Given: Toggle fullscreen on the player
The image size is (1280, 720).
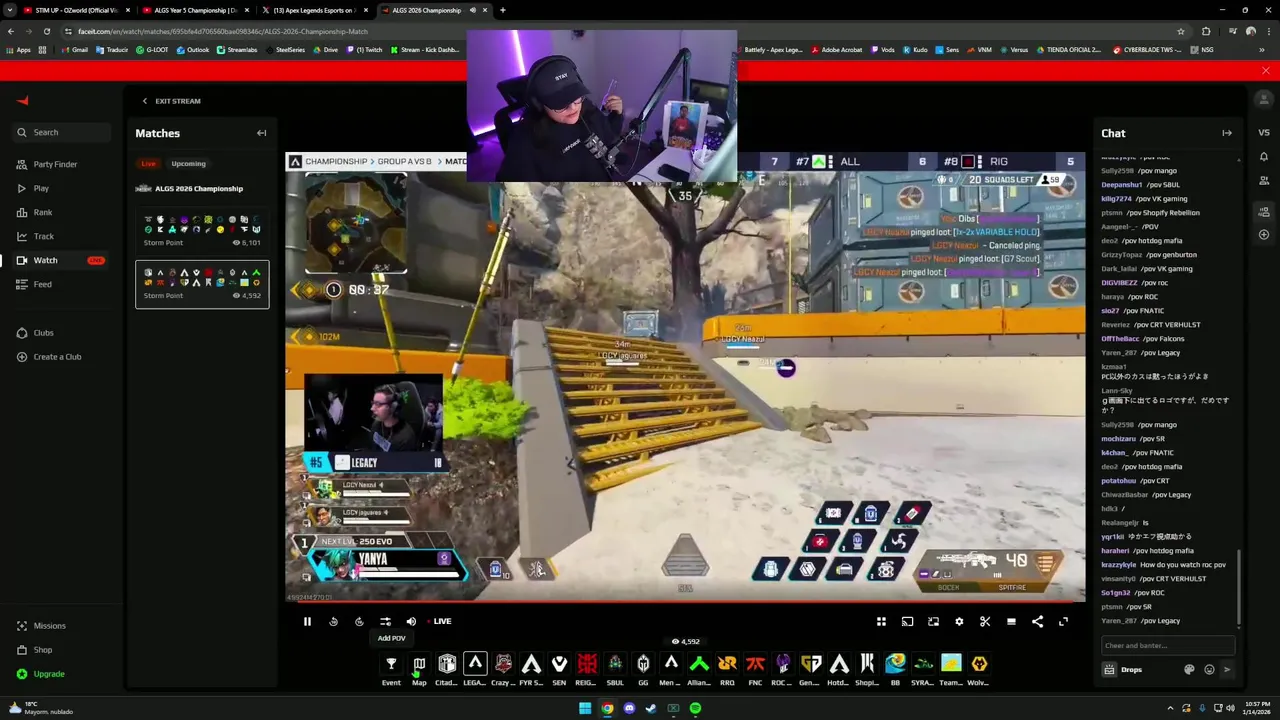Looking at the screenshot, I should (1063, 621).
